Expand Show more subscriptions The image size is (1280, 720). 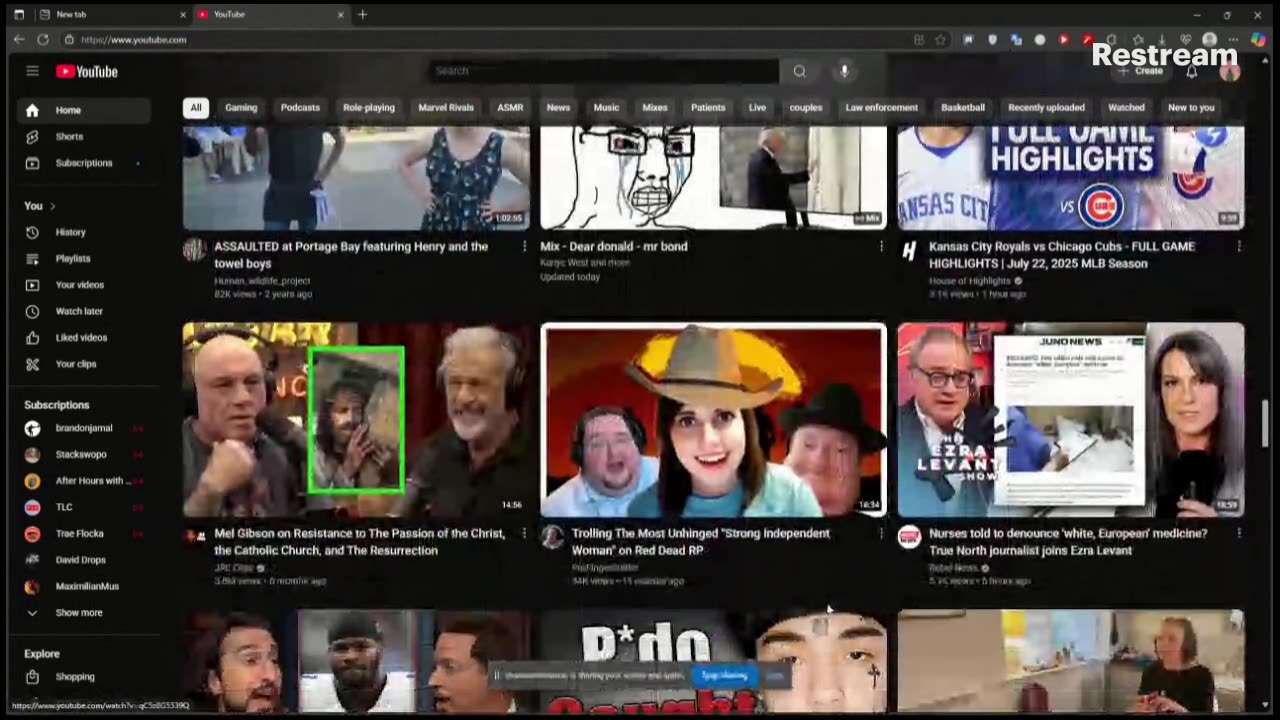(x=84, y=613)
